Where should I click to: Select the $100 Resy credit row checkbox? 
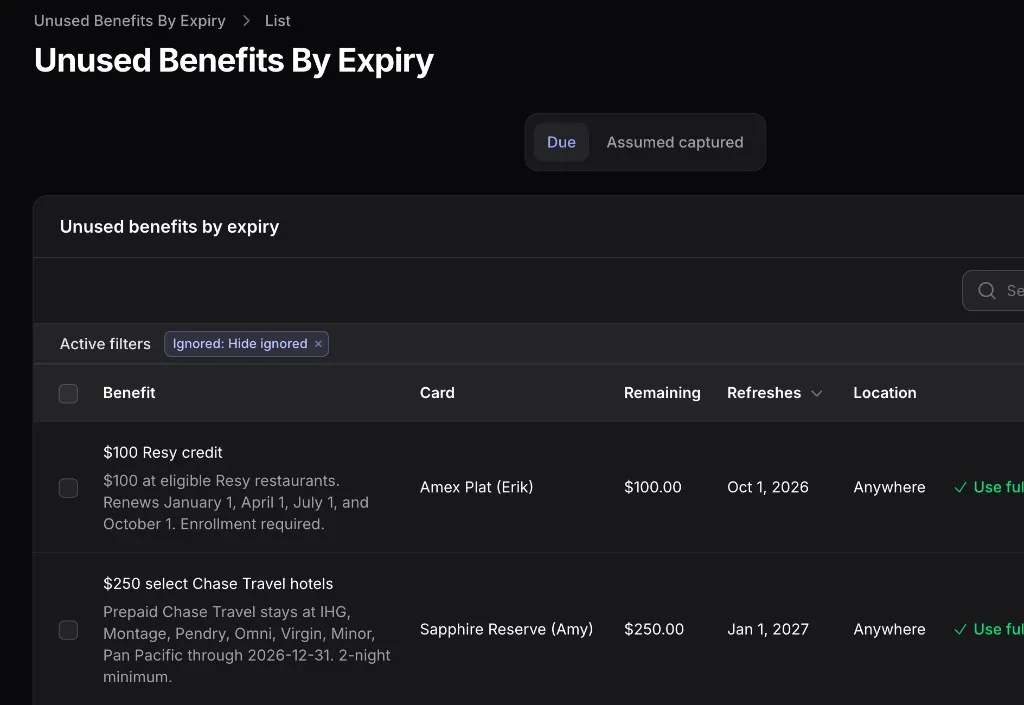pos(69,488)
